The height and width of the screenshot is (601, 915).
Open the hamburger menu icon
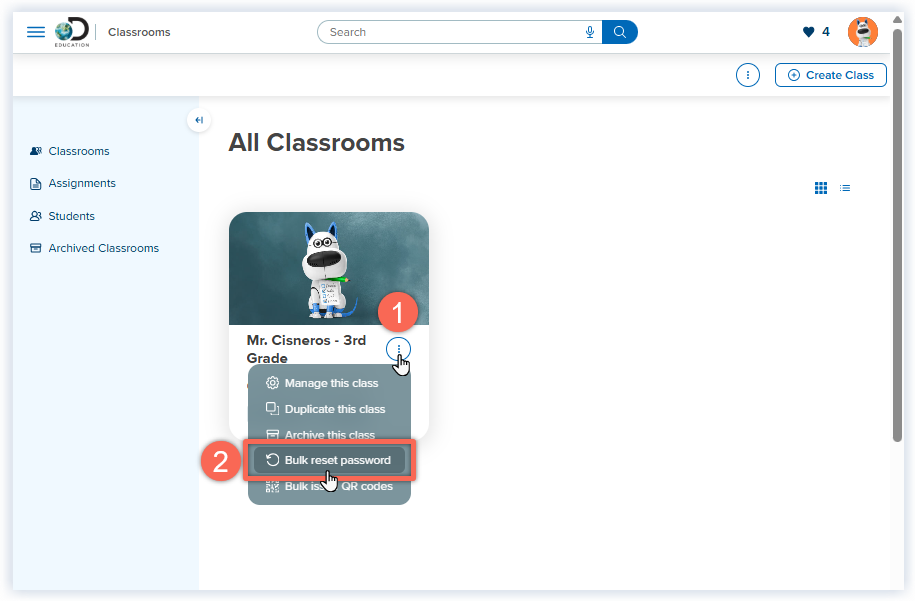click(x=36, y=31)
